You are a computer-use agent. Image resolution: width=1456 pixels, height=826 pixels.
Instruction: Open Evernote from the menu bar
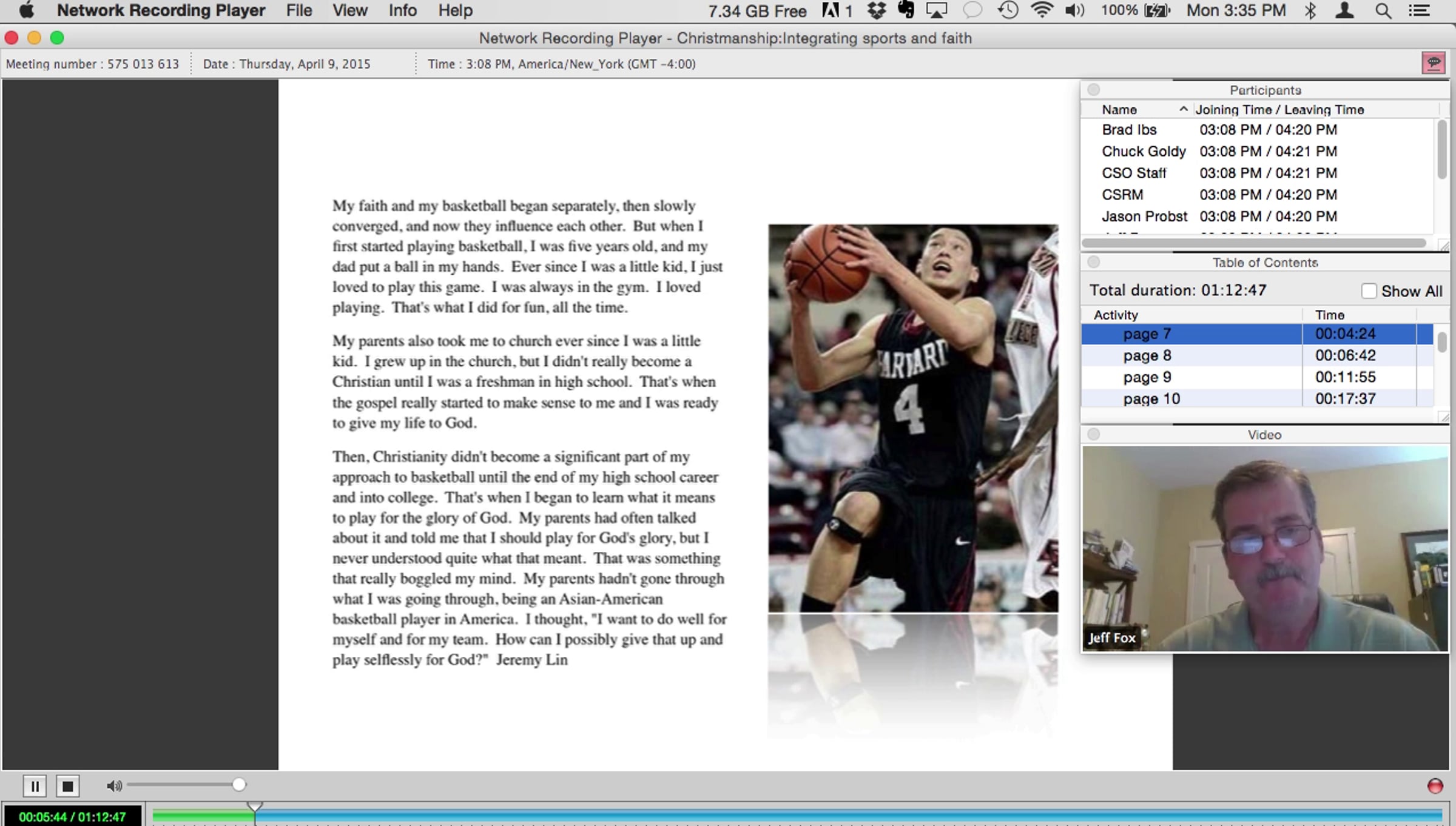tap(906, 10)
